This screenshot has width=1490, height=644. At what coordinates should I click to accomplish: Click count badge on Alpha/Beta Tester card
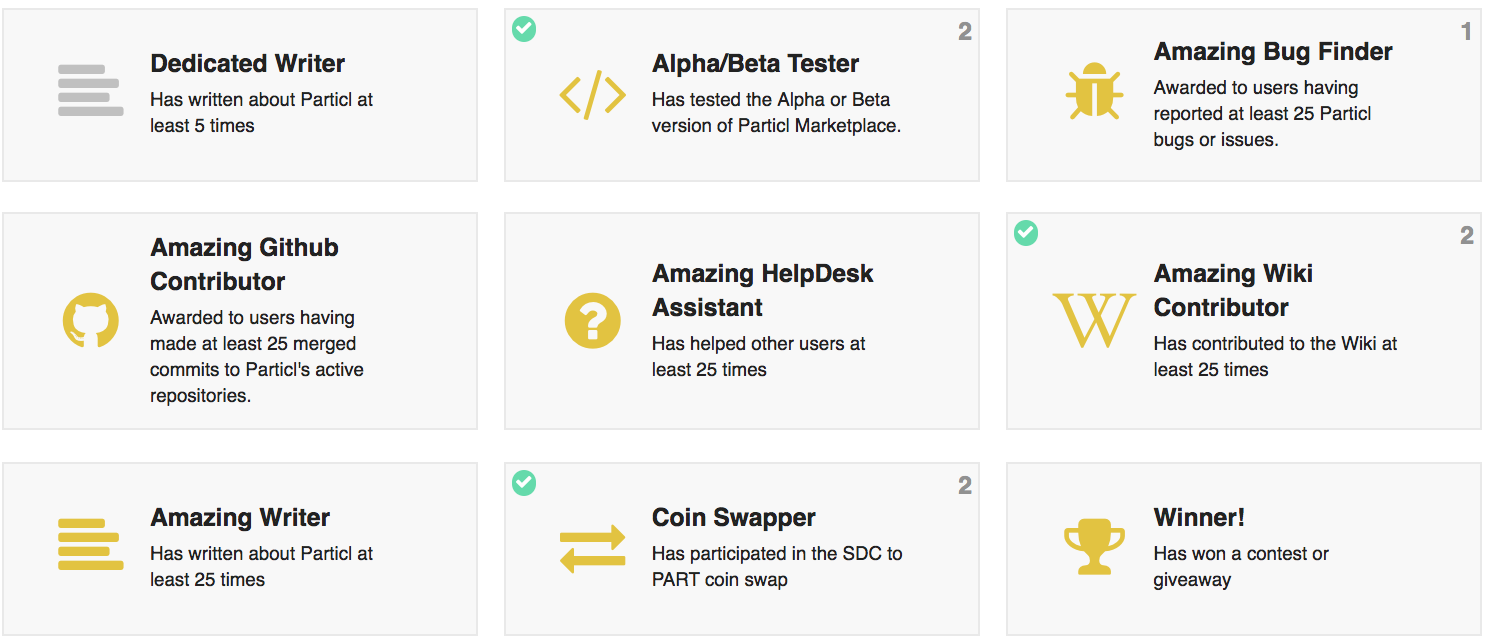coord(964,32)
